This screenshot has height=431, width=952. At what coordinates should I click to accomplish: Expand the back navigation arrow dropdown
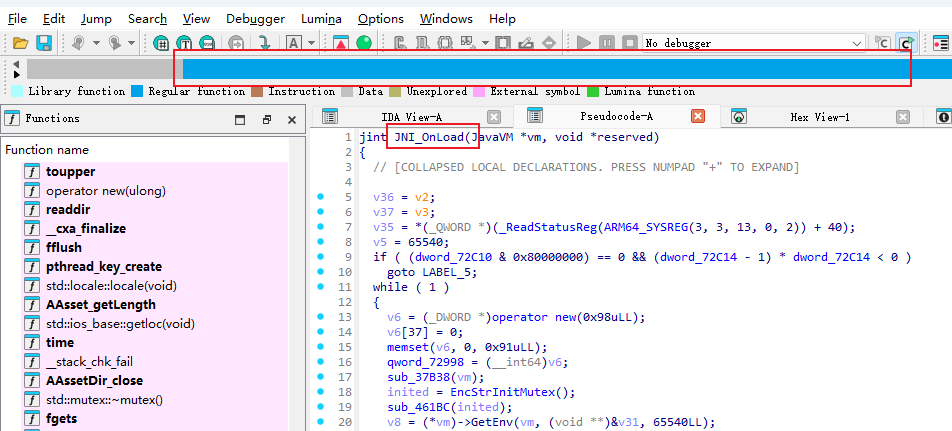[96, 43]
